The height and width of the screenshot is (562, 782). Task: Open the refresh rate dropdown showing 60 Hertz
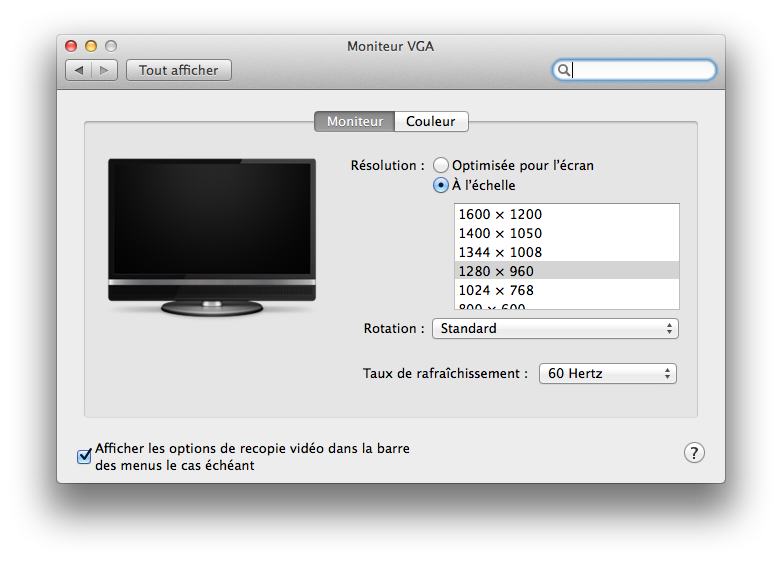(607, 374)
